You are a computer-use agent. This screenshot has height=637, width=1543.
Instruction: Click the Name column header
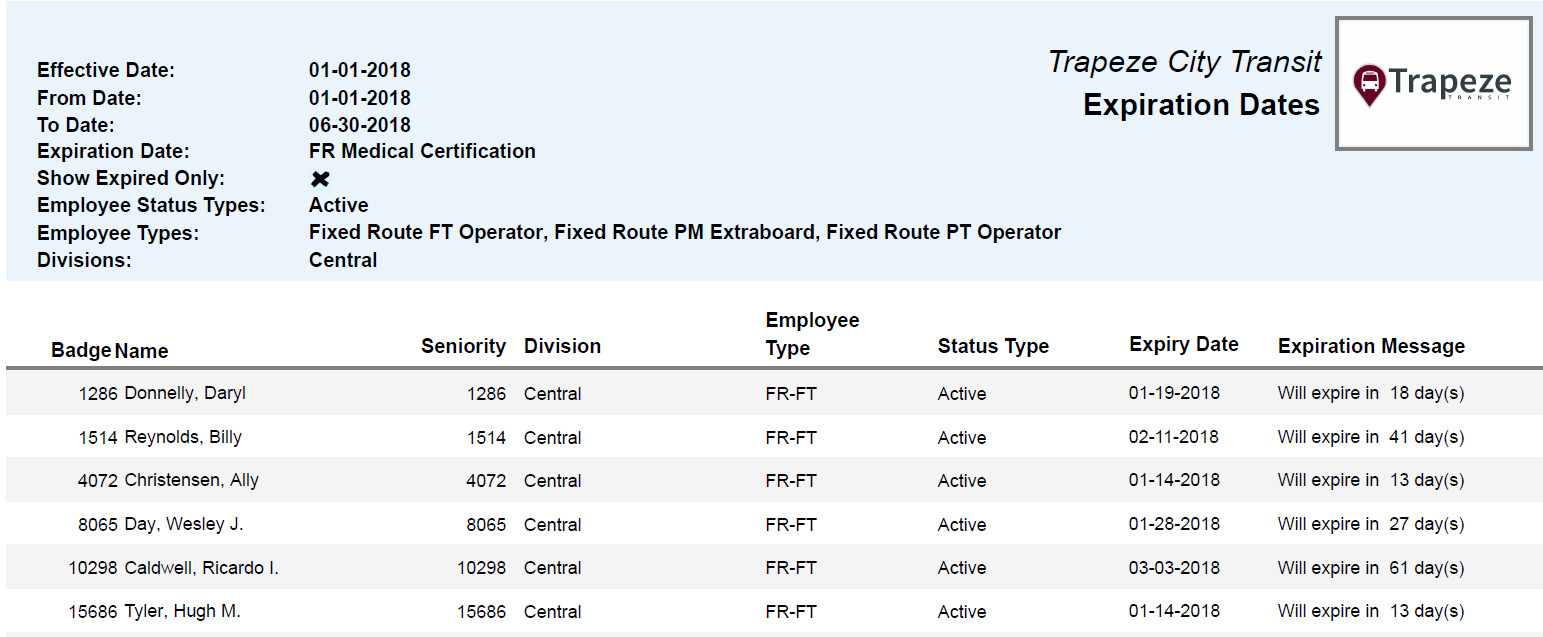tap(142, 351)
